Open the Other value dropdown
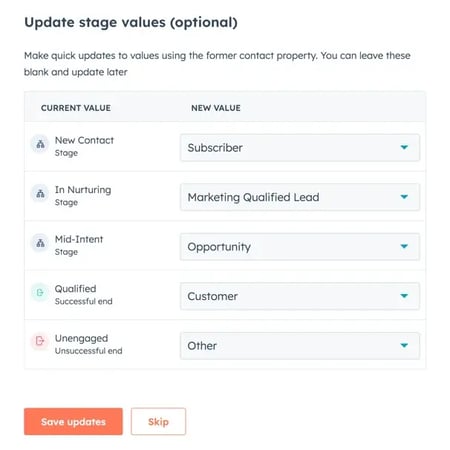The height and width of the screenshot is (450, 450). coord(300,346)
